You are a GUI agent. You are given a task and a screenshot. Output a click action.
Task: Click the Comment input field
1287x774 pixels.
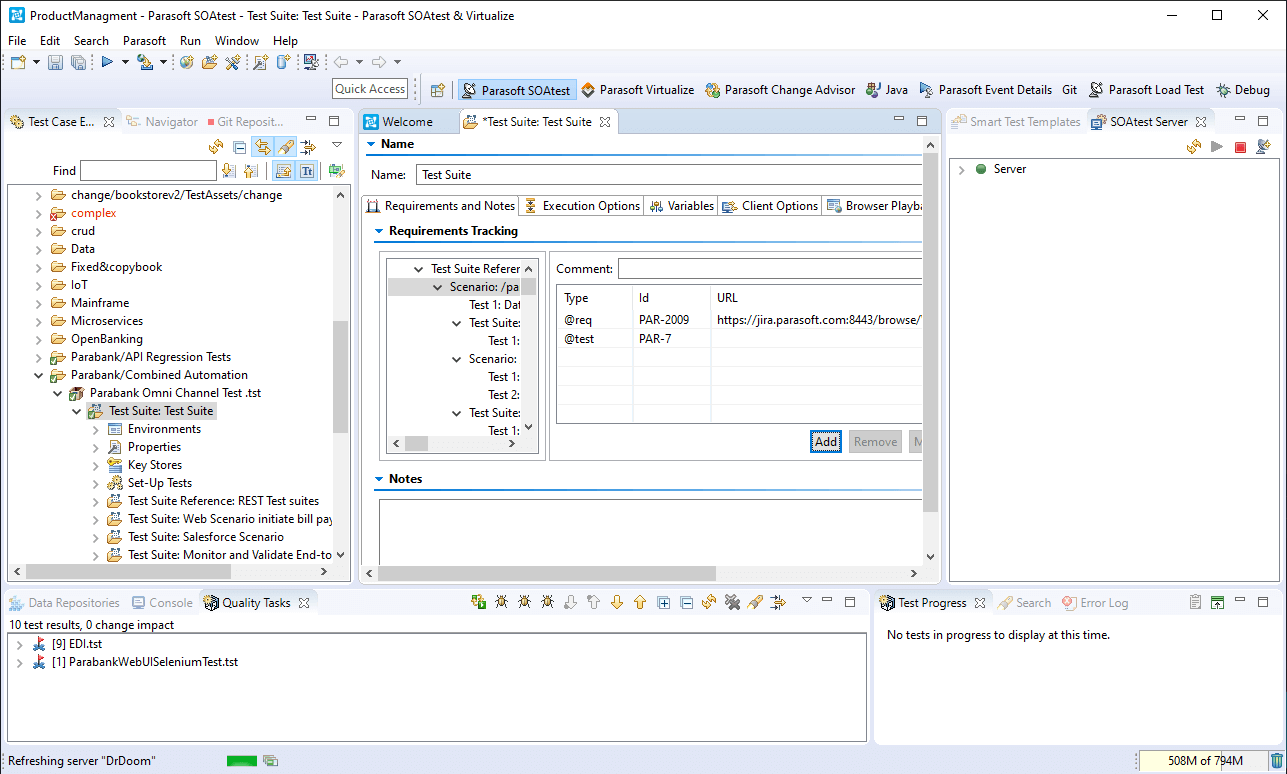[x=769, y=269]
